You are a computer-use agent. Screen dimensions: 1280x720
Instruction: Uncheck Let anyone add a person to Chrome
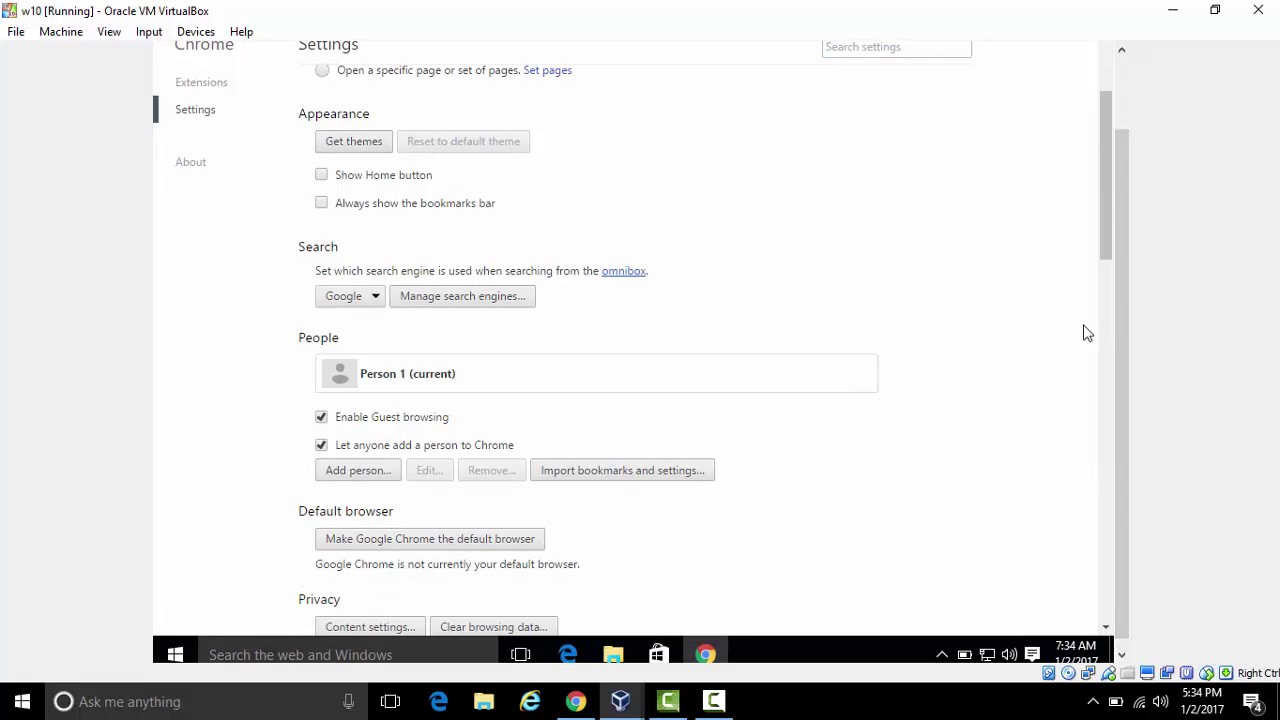(321, 445)
